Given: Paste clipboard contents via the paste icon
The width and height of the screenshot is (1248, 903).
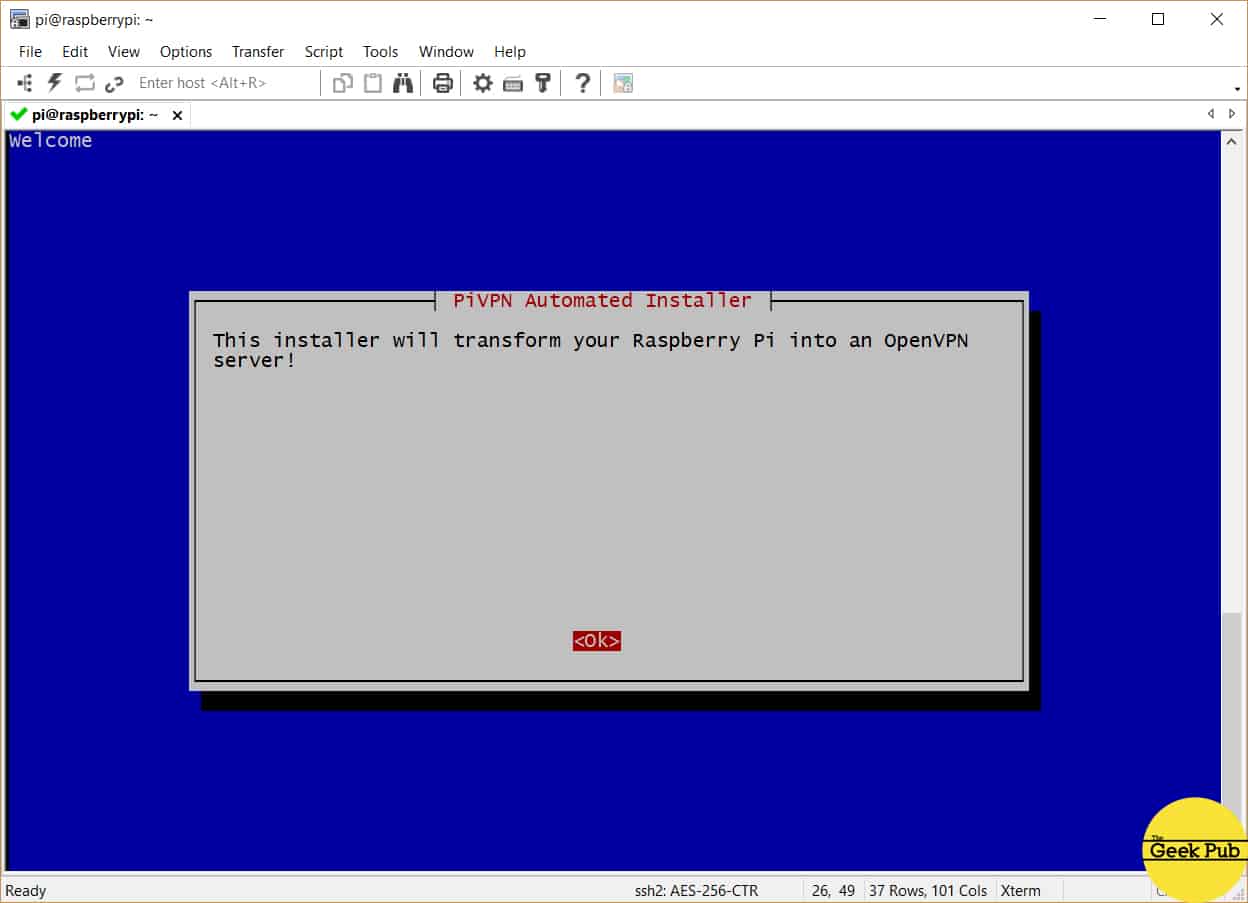Looking at the screenshot, I should pyautogui.click(x=371, y=83).
